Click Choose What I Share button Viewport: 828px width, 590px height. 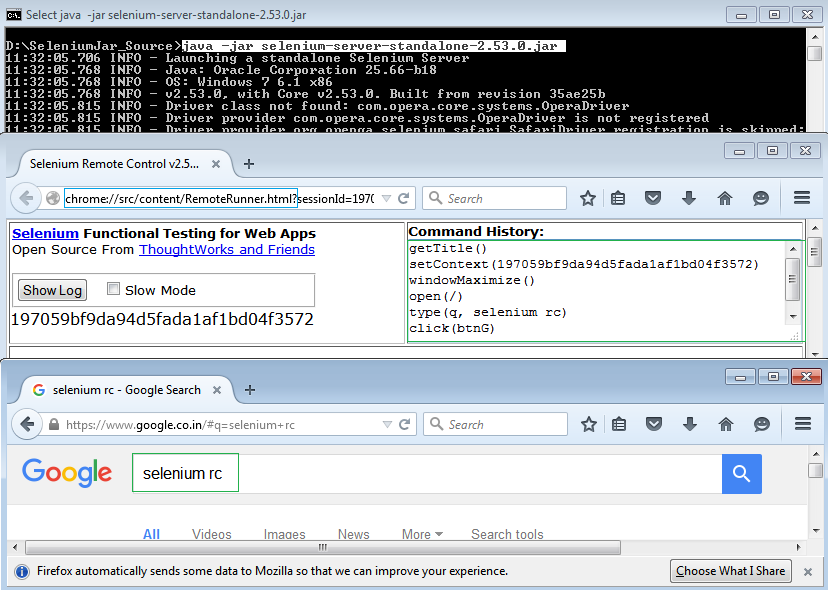[731, 571]
